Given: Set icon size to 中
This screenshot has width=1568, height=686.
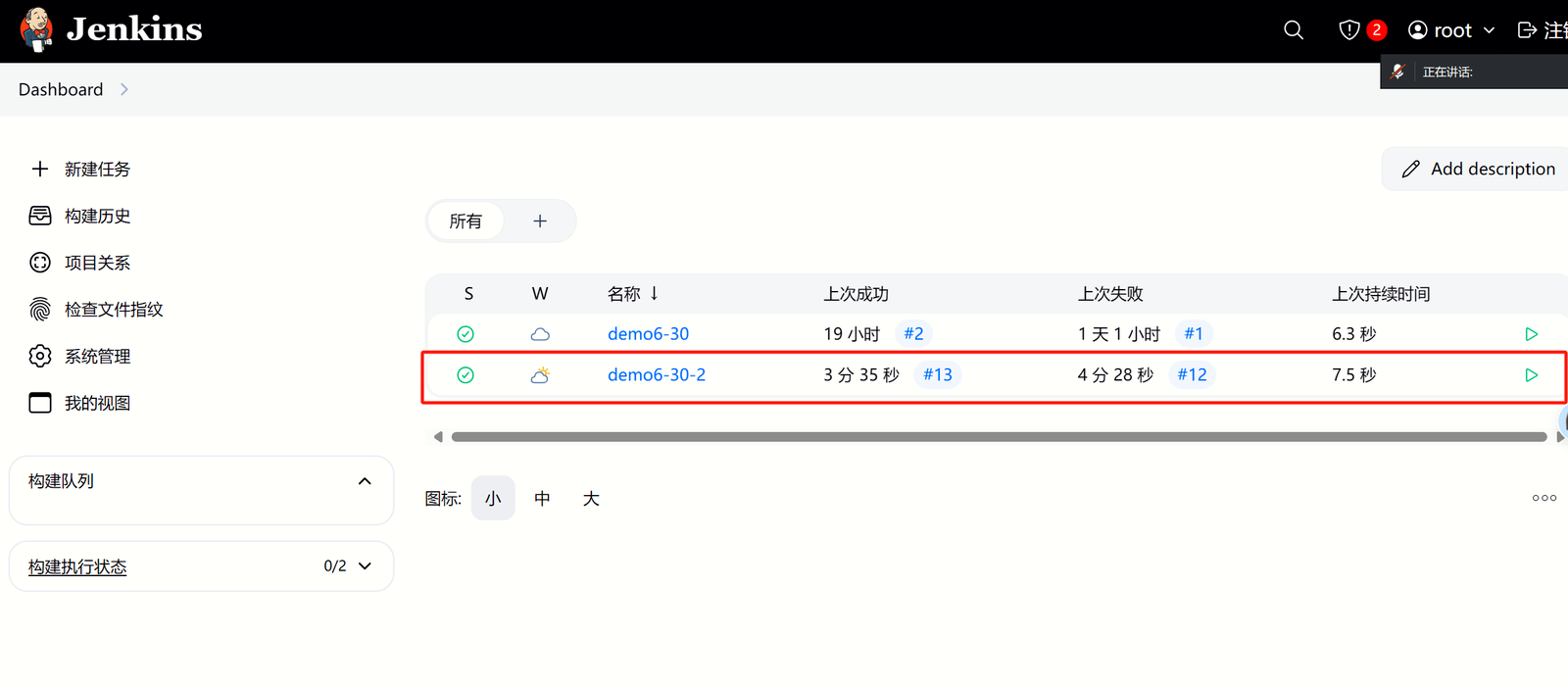Looking at the screenshot, I should coord(542,498).
